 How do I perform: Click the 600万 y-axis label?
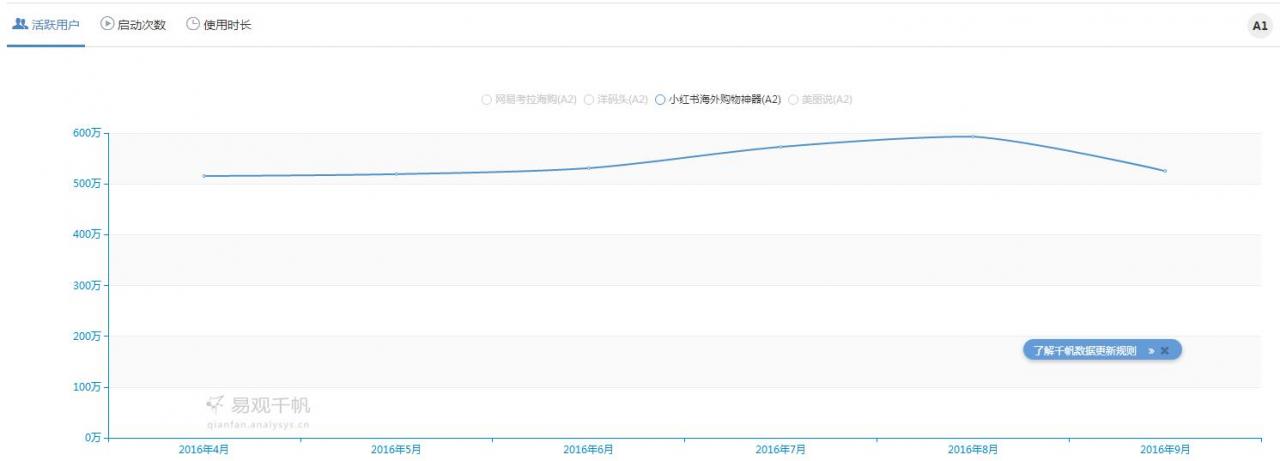point(86,133)
